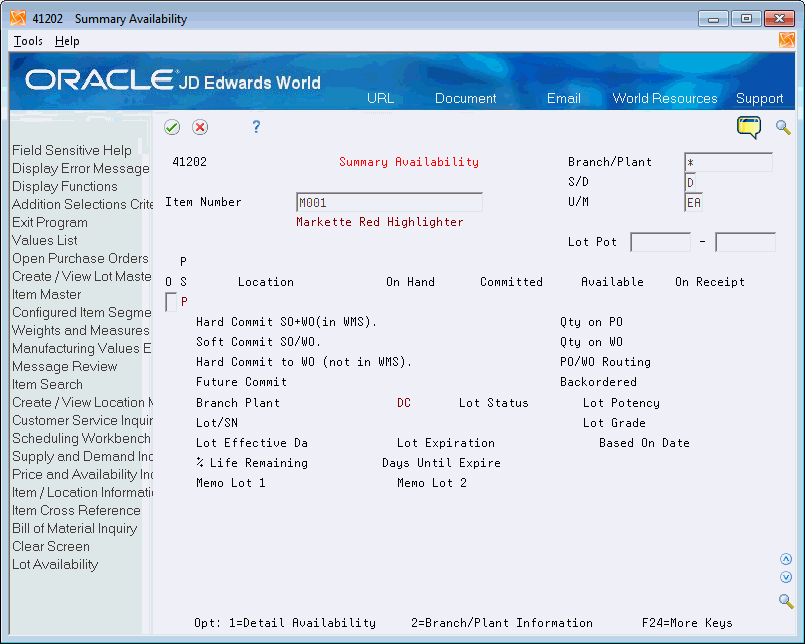
Task: Open the Tools menu
Action: point(28,41)
